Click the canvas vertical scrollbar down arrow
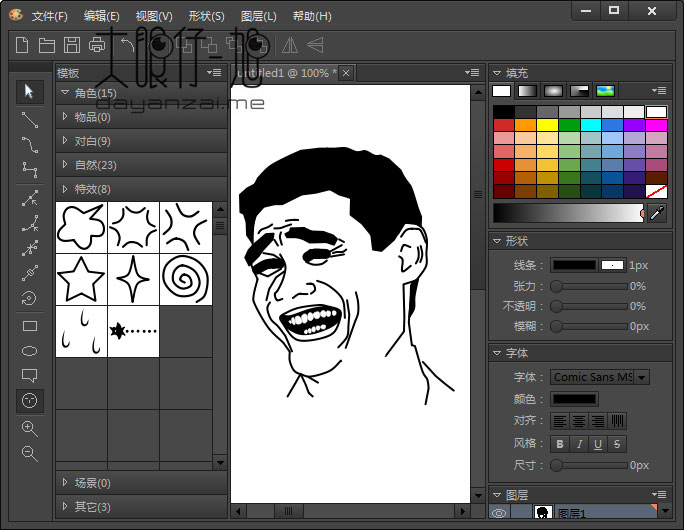 (x=478, y=496)
